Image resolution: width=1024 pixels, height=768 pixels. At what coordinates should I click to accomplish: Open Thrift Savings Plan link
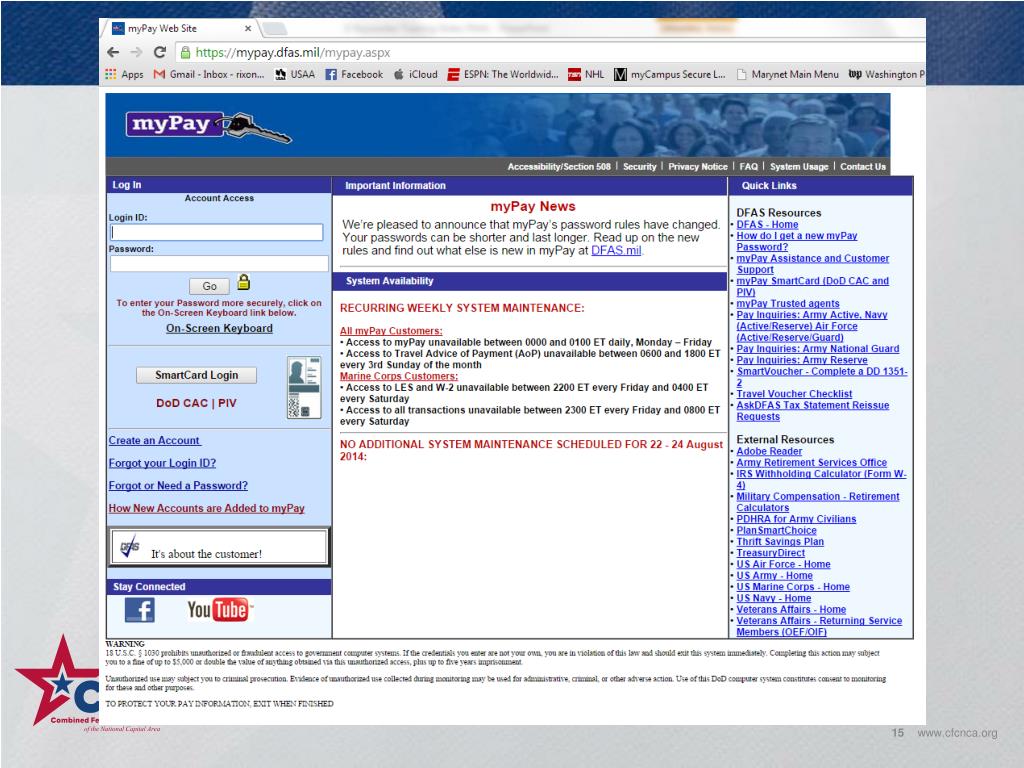coord(780,541)
